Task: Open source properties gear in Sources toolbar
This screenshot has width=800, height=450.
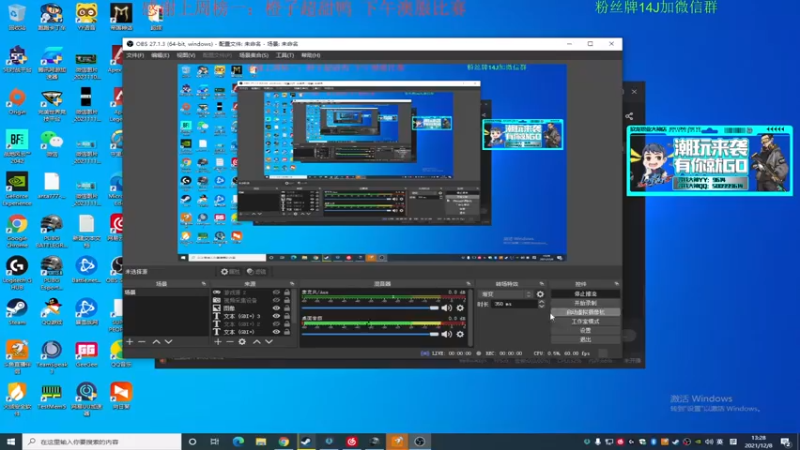Action: (x=242, y=341)
